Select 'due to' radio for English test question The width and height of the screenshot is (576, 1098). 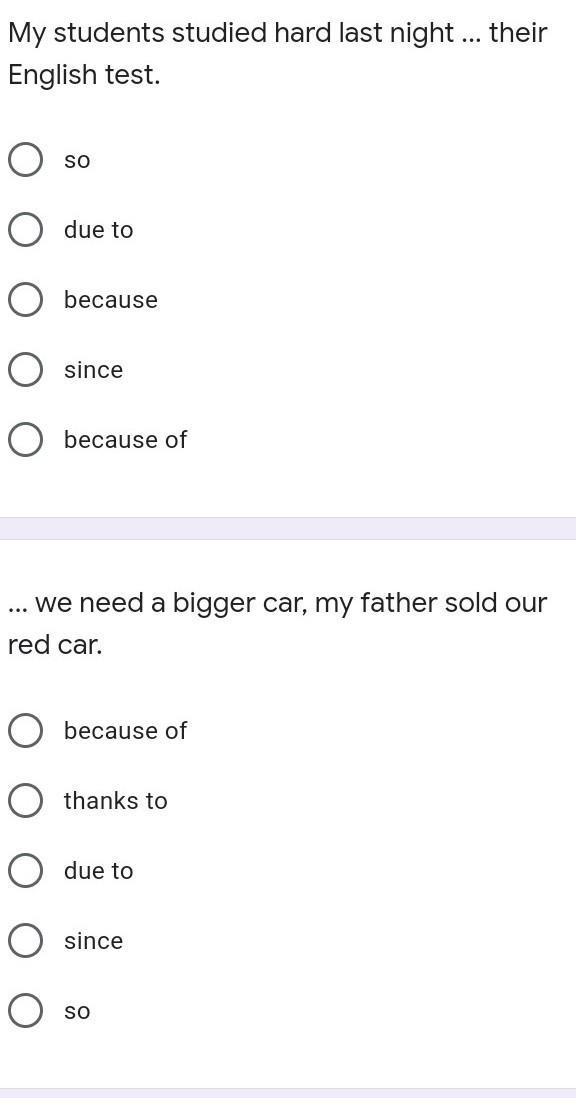(25, 230)
